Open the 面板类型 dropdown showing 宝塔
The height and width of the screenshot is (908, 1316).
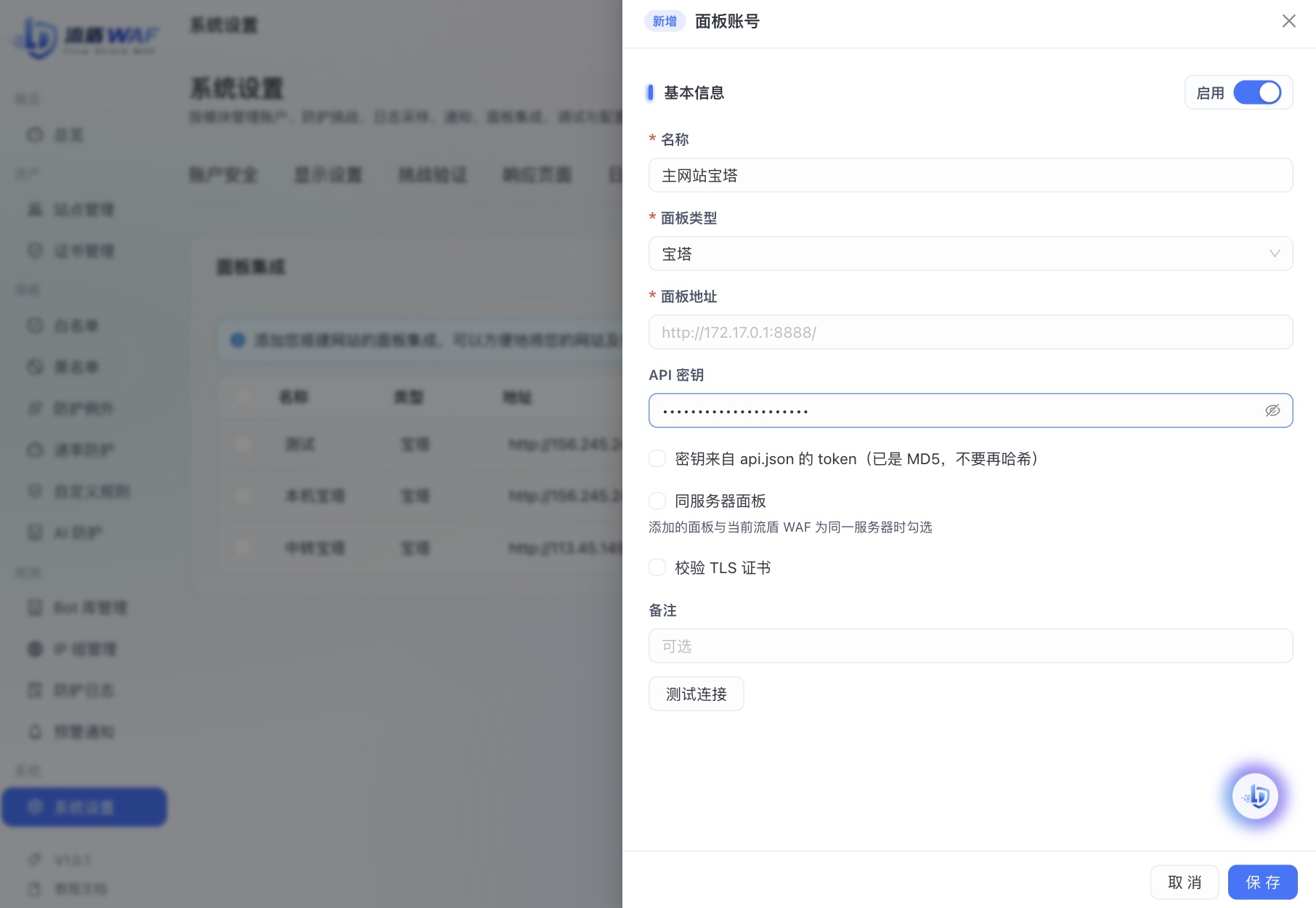tap(970, 254)
